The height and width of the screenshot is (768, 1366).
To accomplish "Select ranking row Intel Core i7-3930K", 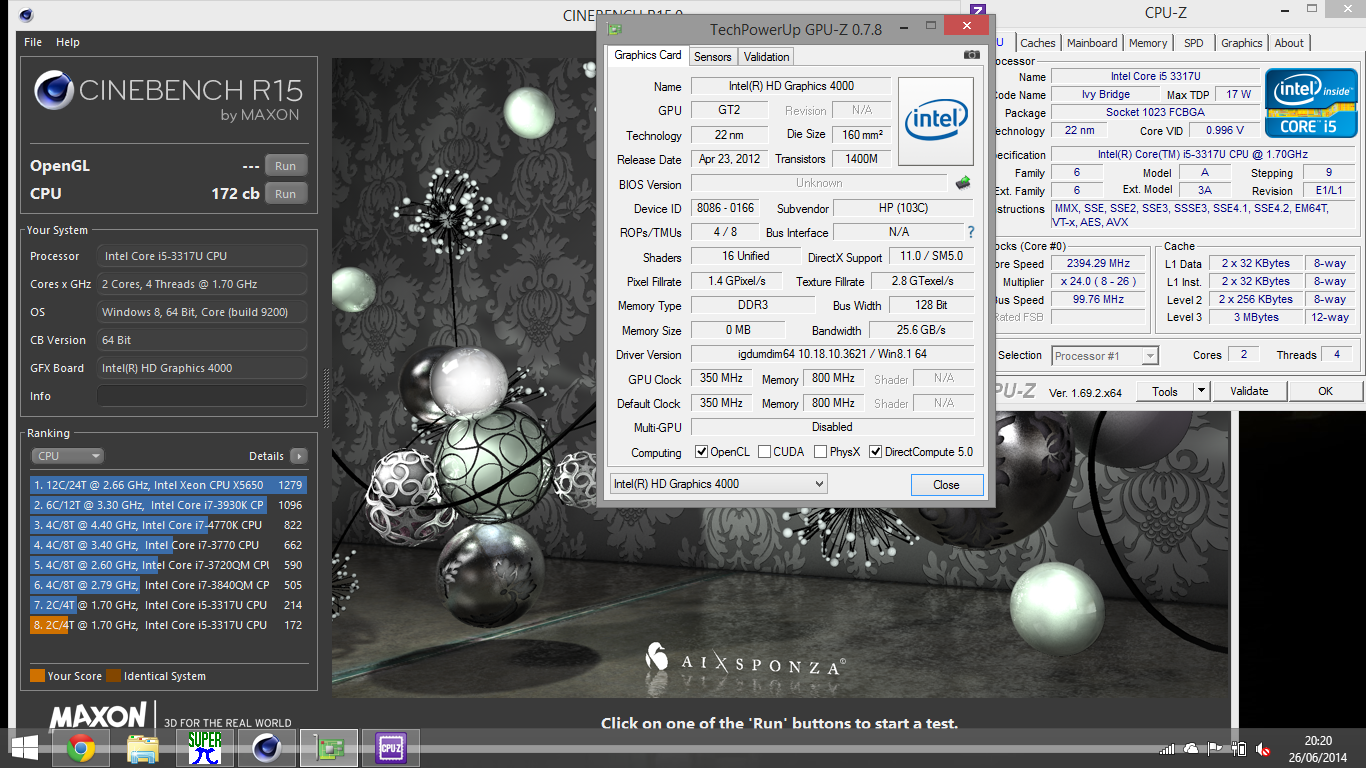I will [x=167, y=505].
